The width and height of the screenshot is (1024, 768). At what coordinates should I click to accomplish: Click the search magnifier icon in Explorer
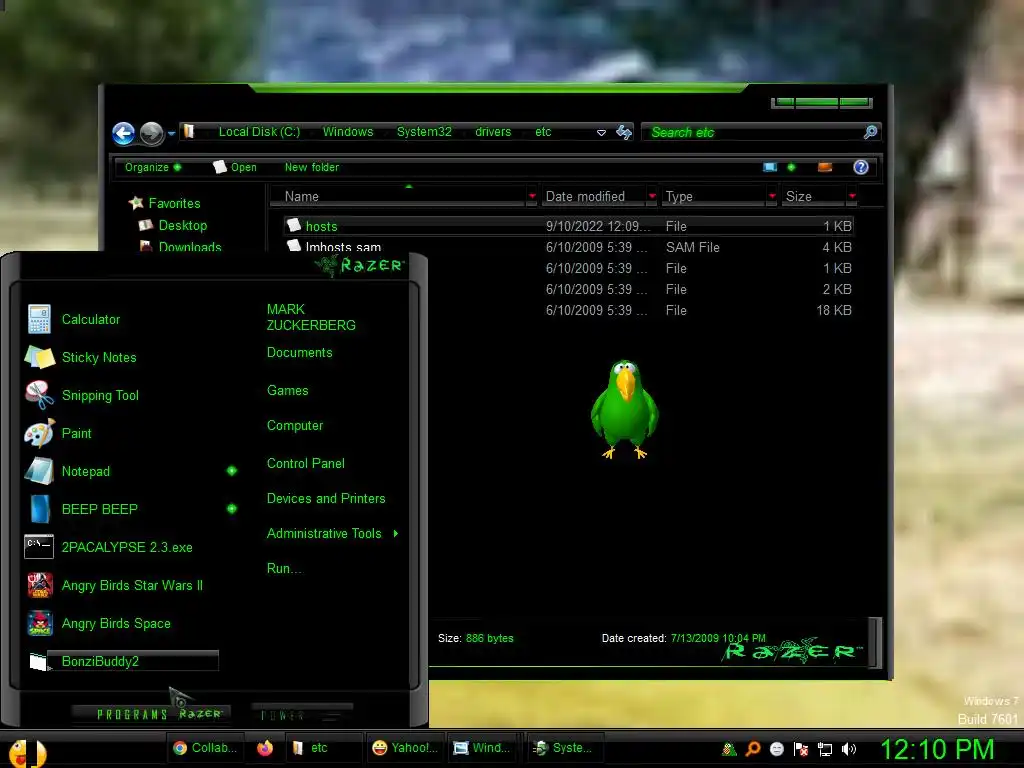pos(871,133)
